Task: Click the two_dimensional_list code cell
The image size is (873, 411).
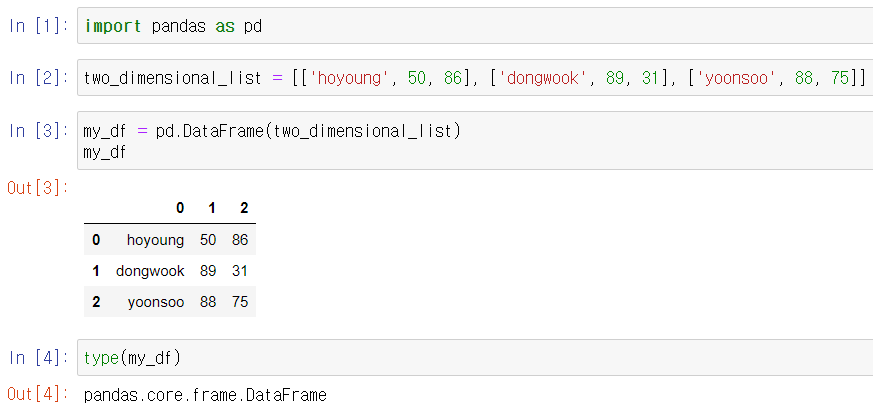Action: [475, 77]
